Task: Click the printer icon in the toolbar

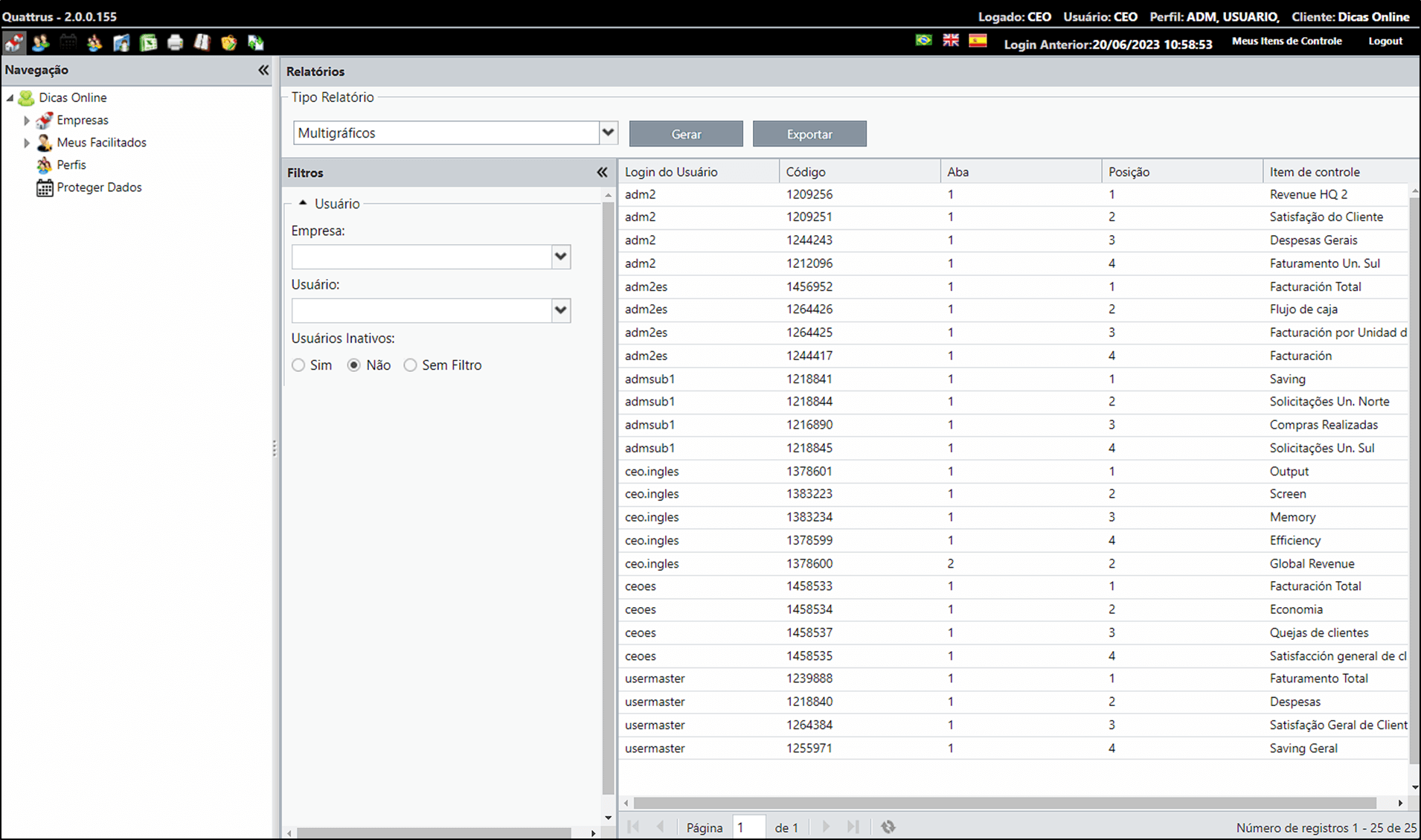Action: (x=176, y=42)
